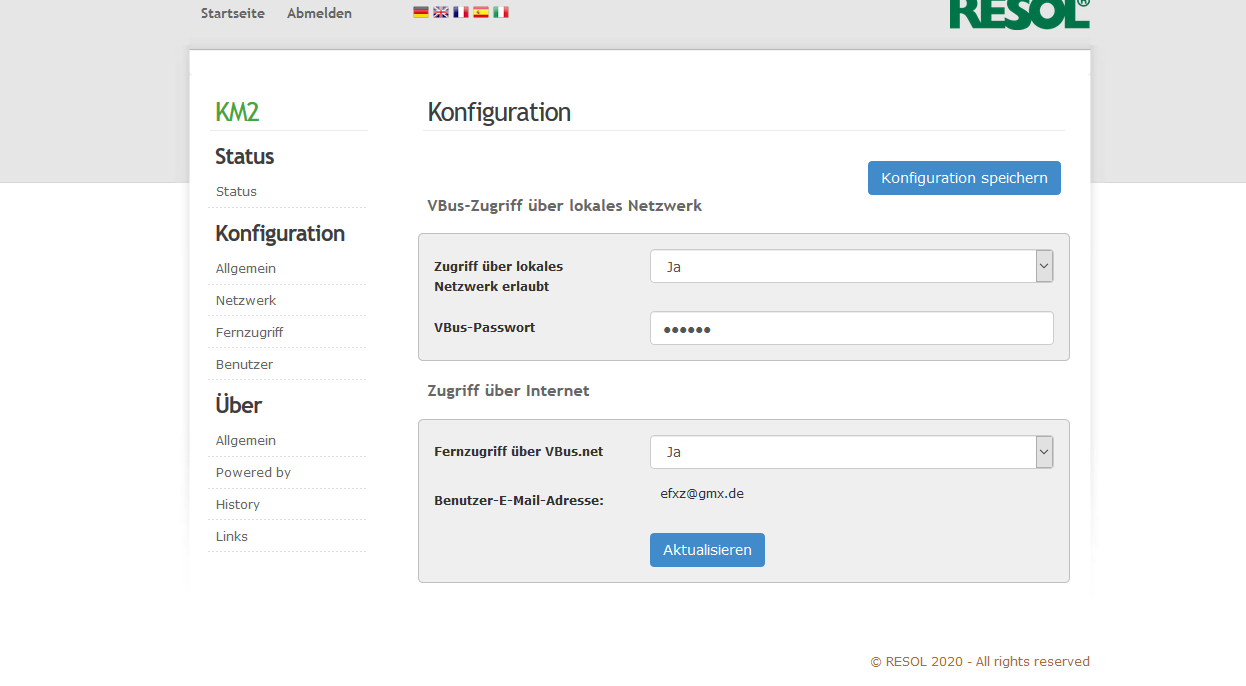Click email address efxz@gmx.de
The image size is (1246, 686).
click(x=702, y=494)
